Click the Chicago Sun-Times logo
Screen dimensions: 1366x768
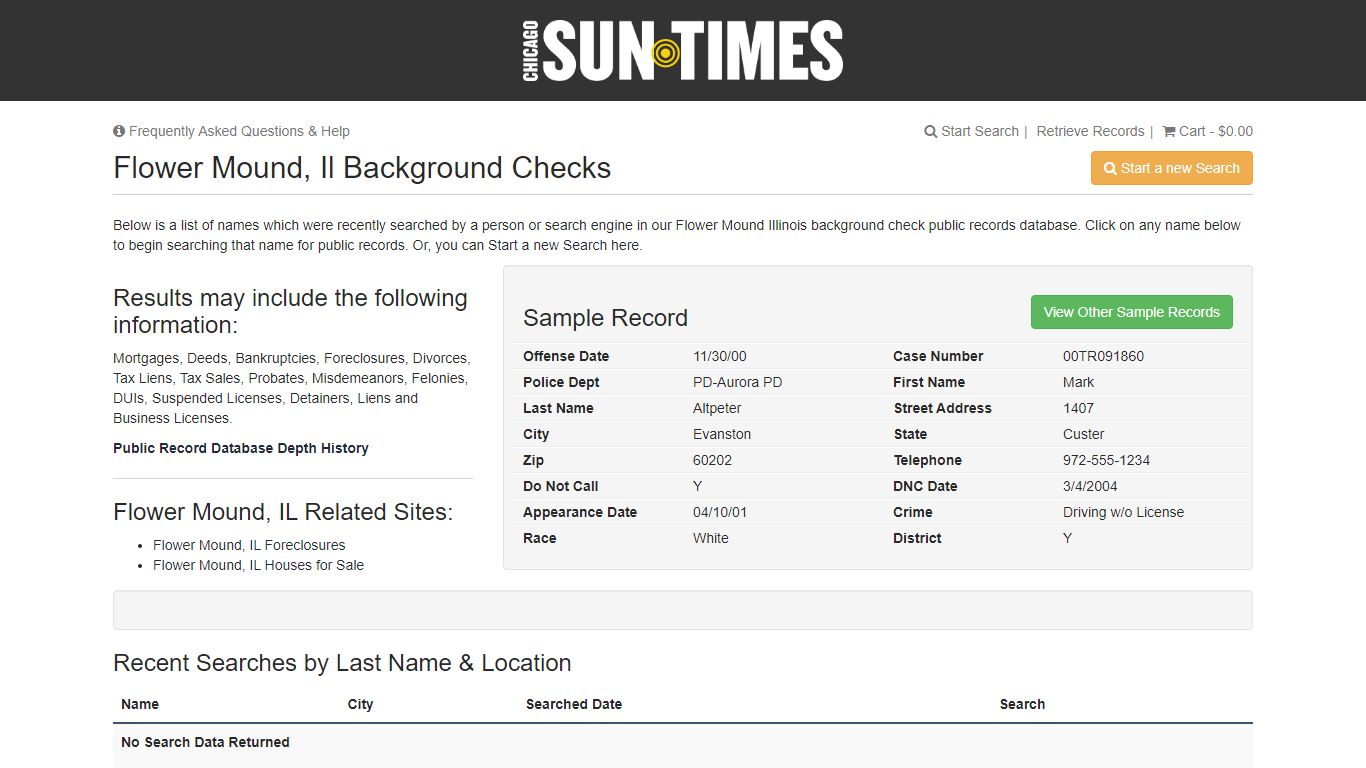pos(683,51)
